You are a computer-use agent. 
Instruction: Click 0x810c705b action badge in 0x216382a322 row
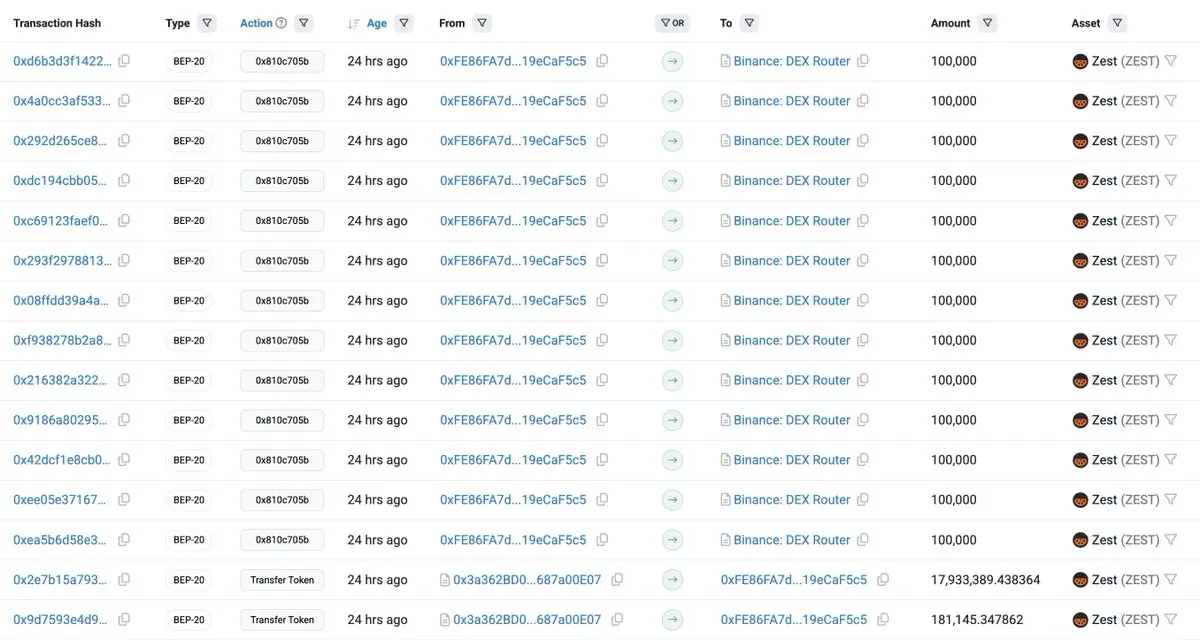click(282, 380)
